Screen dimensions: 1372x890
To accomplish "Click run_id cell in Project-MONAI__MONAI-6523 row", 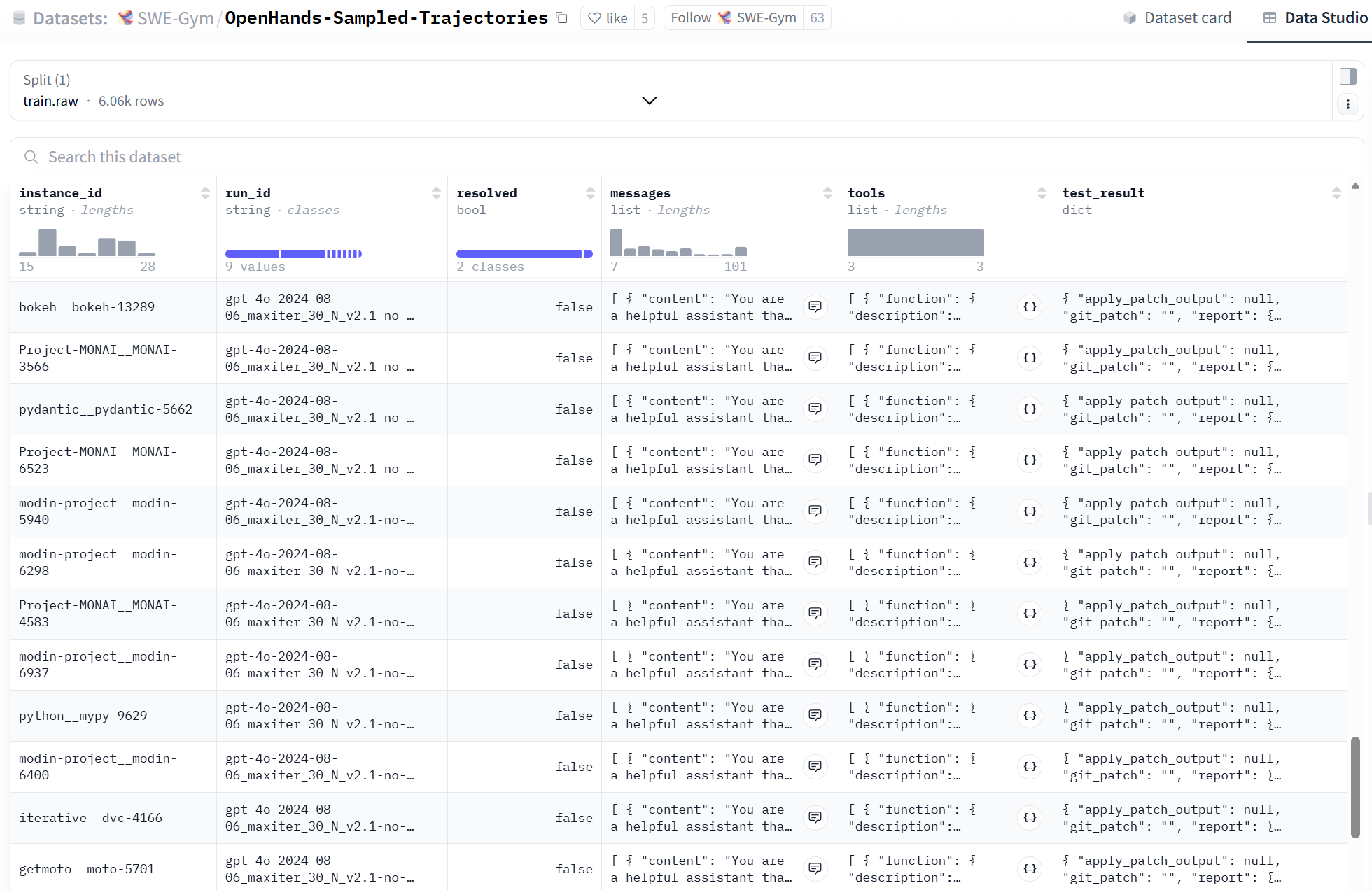I will click(x=332, y=460).
